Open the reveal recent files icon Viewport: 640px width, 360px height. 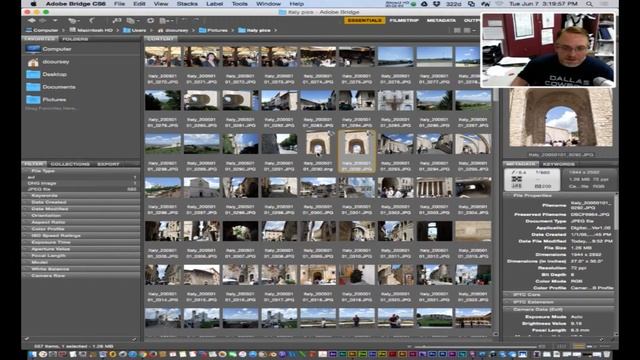(x=73, y=20)
